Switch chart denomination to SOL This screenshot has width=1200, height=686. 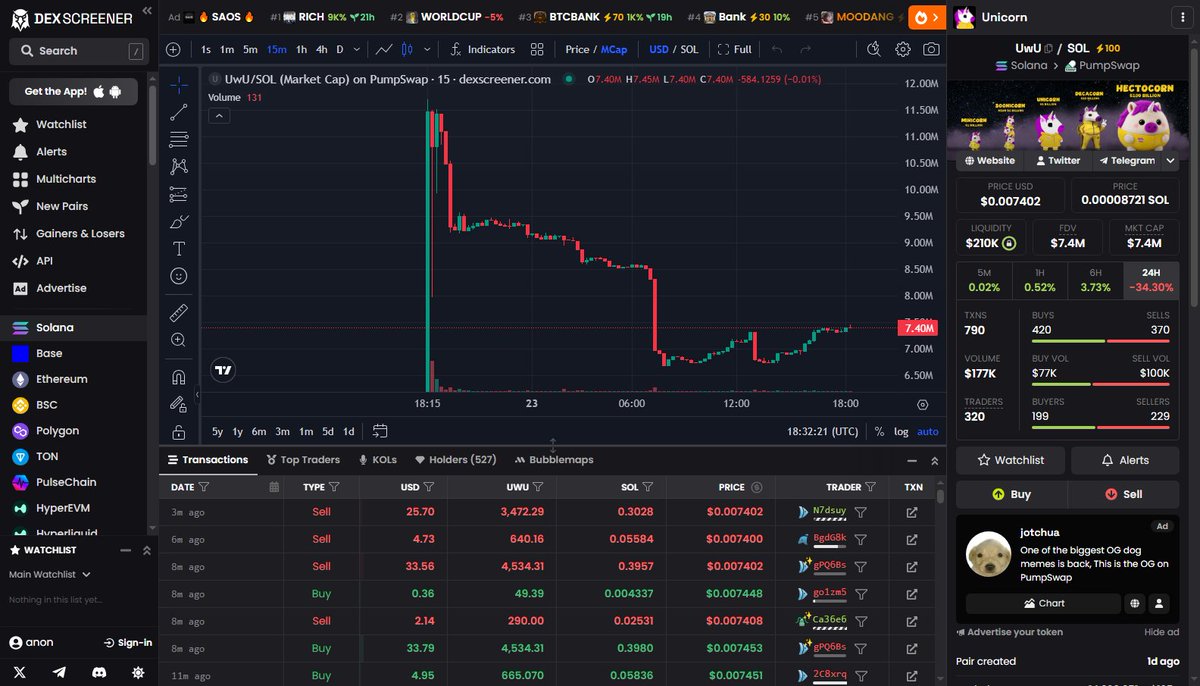[x=689, y=49]
